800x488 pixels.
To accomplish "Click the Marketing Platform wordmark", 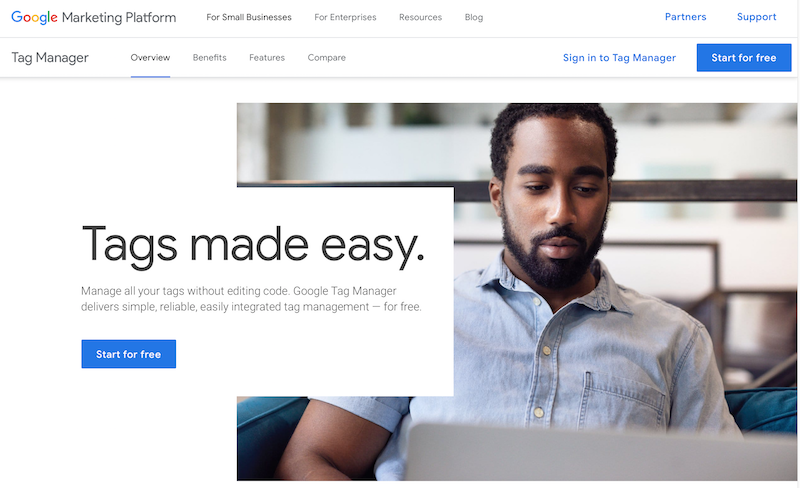I will [x=119, y=17].
